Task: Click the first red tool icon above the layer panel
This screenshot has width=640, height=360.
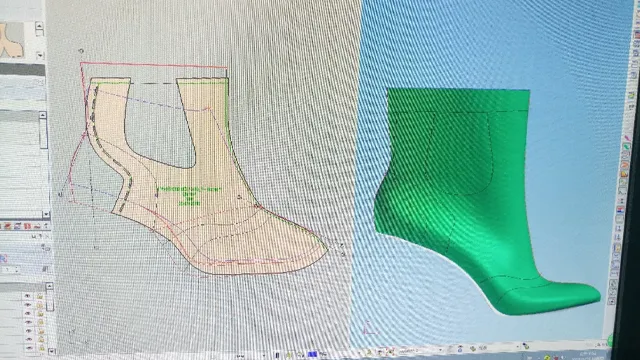Action: (8, 226)
